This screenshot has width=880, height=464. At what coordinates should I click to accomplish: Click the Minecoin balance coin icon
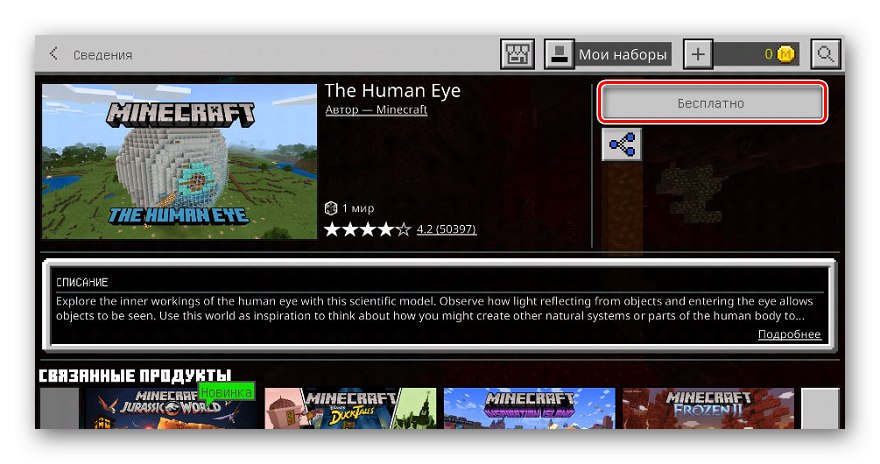click(x=786, y=54)
